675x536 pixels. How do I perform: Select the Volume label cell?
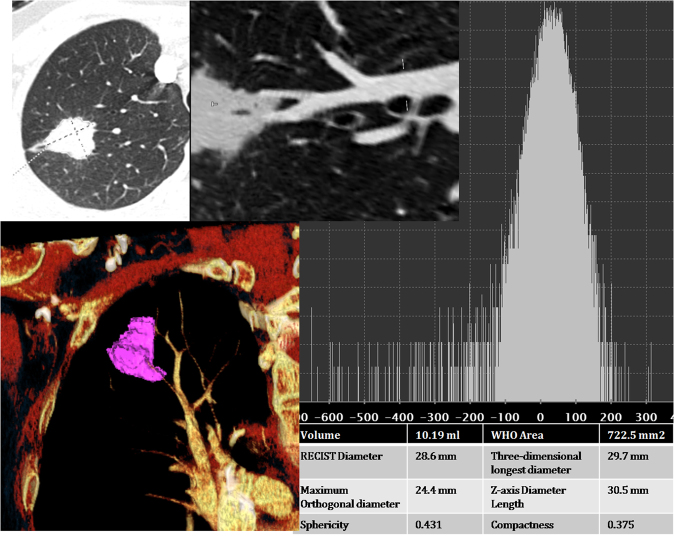[x=322, y=435]
